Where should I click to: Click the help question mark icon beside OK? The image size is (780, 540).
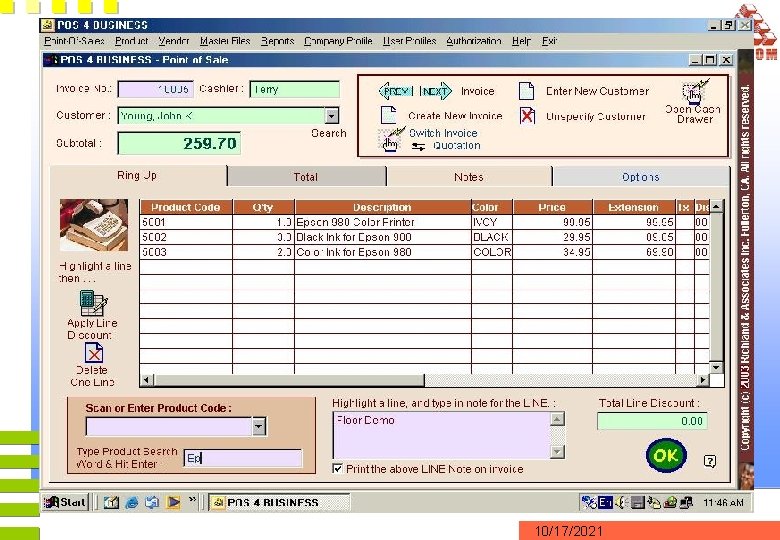tap(710, 461)
